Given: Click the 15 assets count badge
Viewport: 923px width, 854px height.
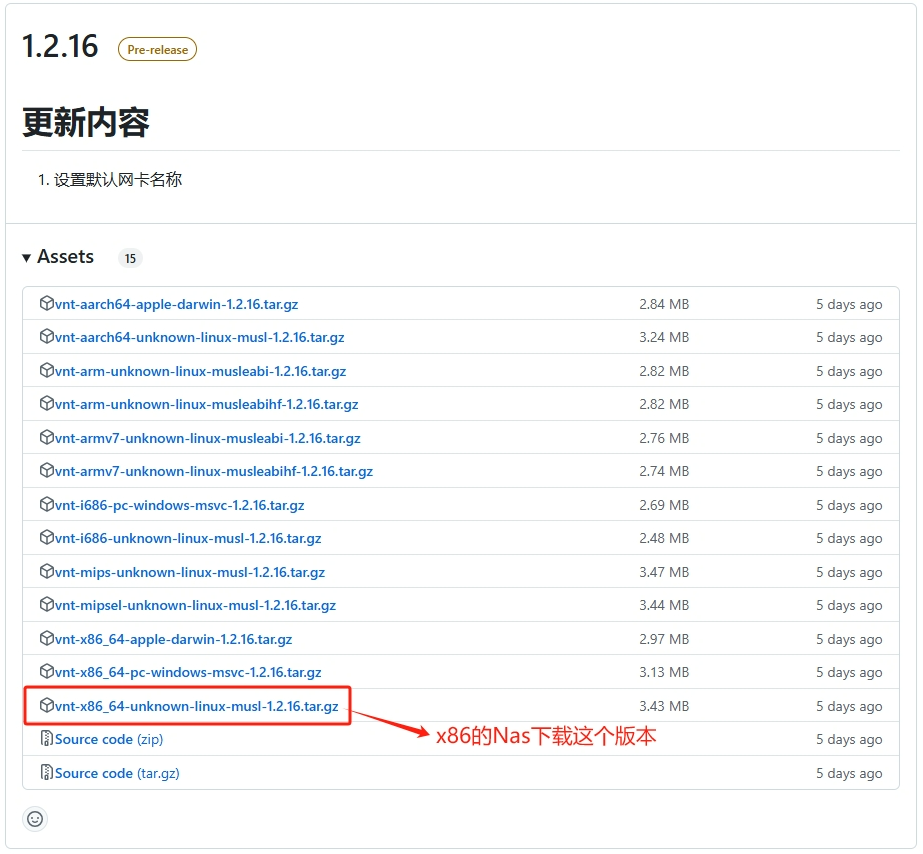Looking at the screenshot, I should [x=129, y=257].
